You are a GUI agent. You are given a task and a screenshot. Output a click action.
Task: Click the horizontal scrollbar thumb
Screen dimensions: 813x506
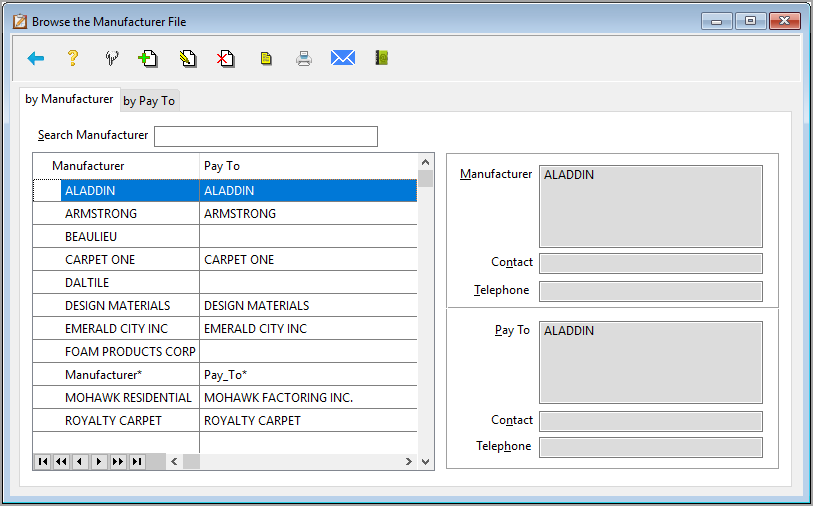[x=191, y=461]
